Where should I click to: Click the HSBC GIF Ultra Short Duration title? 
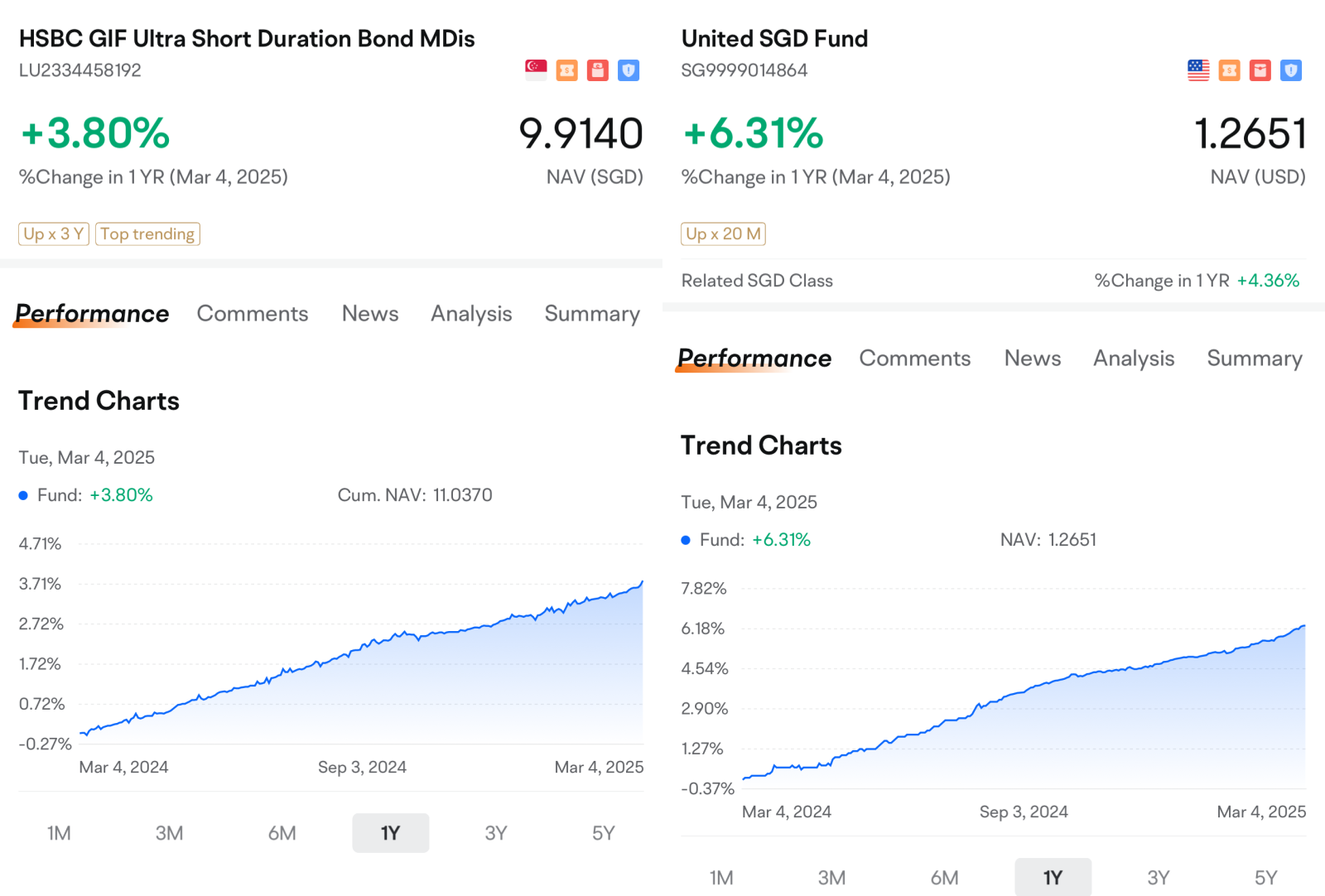pyautogui.click(x=247, y=39)
